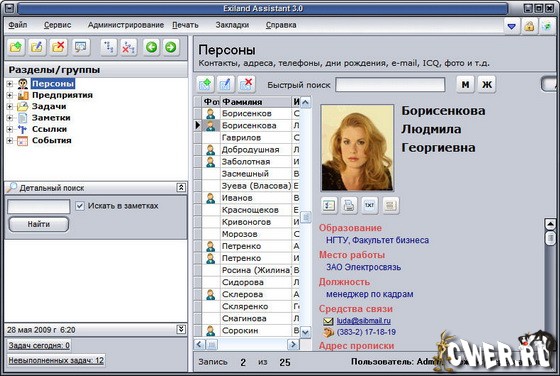The width and height of the screenshot is (560, 376).
Task: Click the edit group pencil icon
Action: pos(37,47)
